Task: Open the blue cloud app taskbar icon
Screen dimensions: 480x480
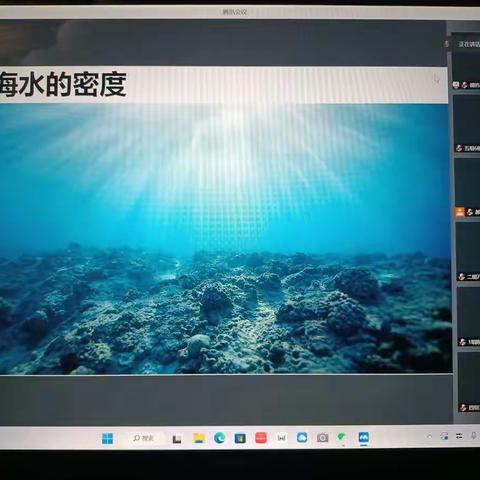Action: pos(302,438)
